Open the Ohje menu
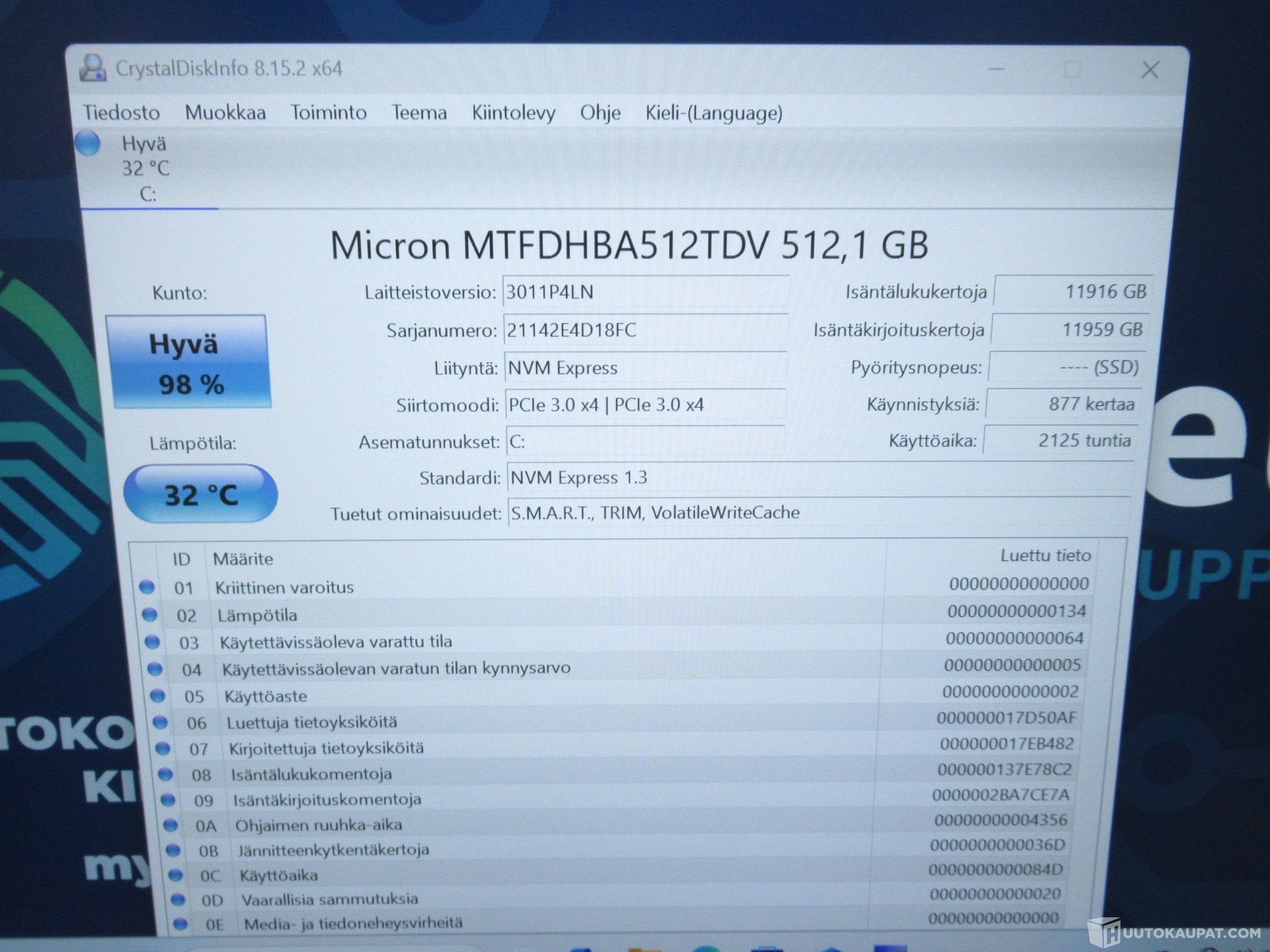1270x952 pixels. (x=600, y=113)
